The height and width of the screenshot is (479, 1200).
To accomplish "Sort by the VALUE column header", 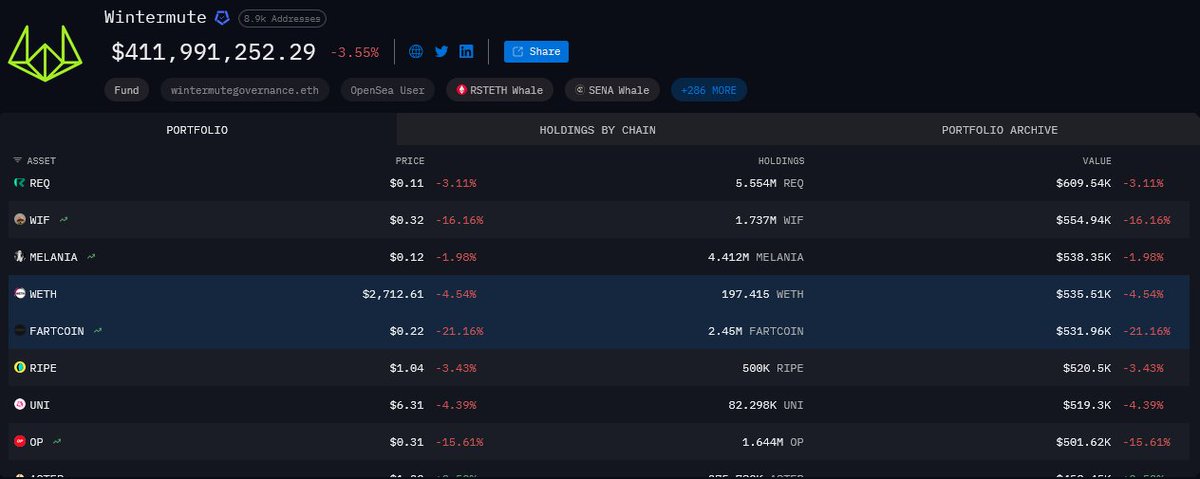I will tap(1096, 161).
